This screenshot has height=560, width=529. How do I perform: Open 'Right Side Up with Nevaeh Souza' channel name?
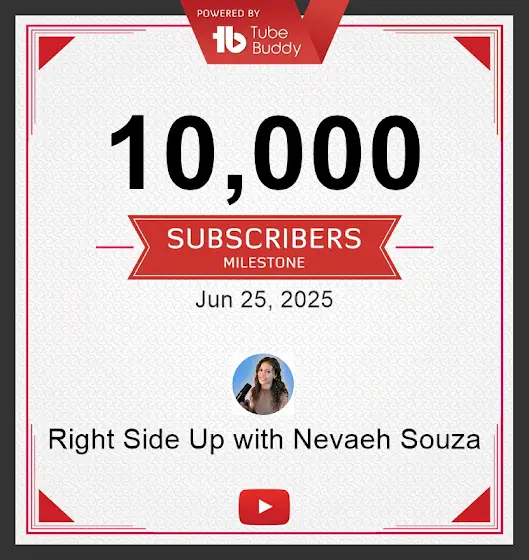(264, 439)
